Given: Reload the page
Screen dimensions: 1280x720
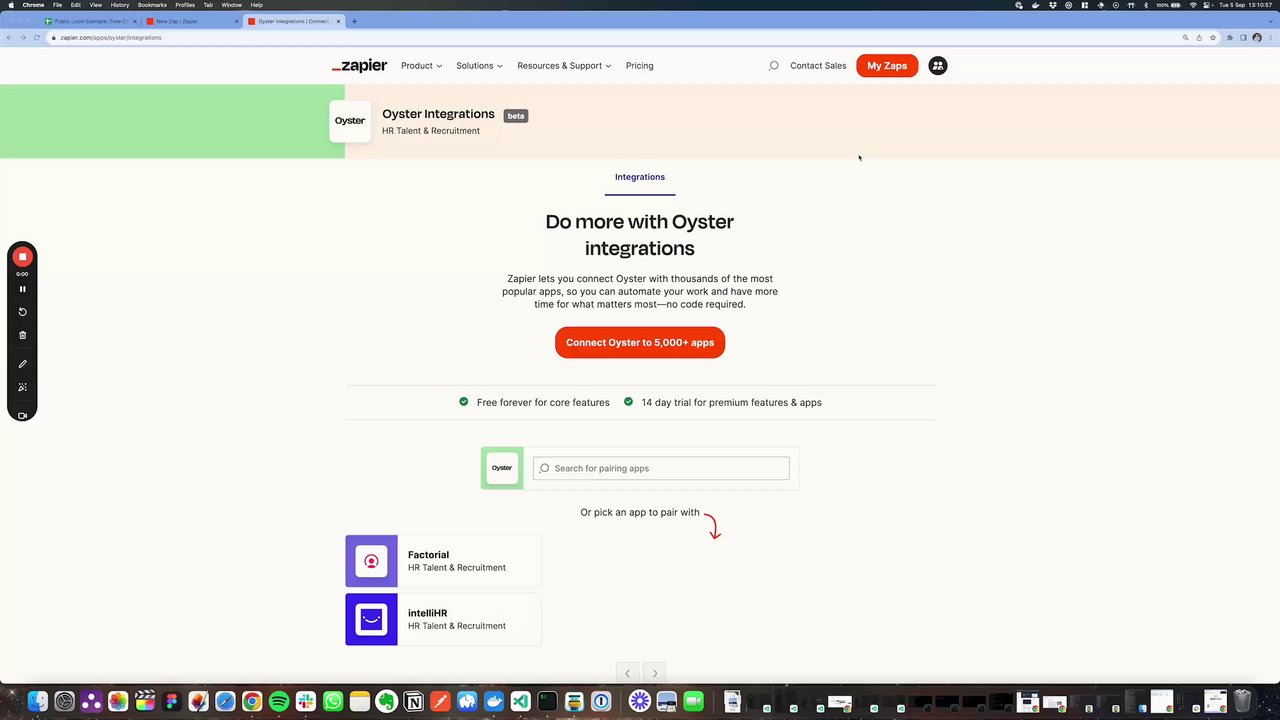Looking at the screenshot, I should 37,38.
